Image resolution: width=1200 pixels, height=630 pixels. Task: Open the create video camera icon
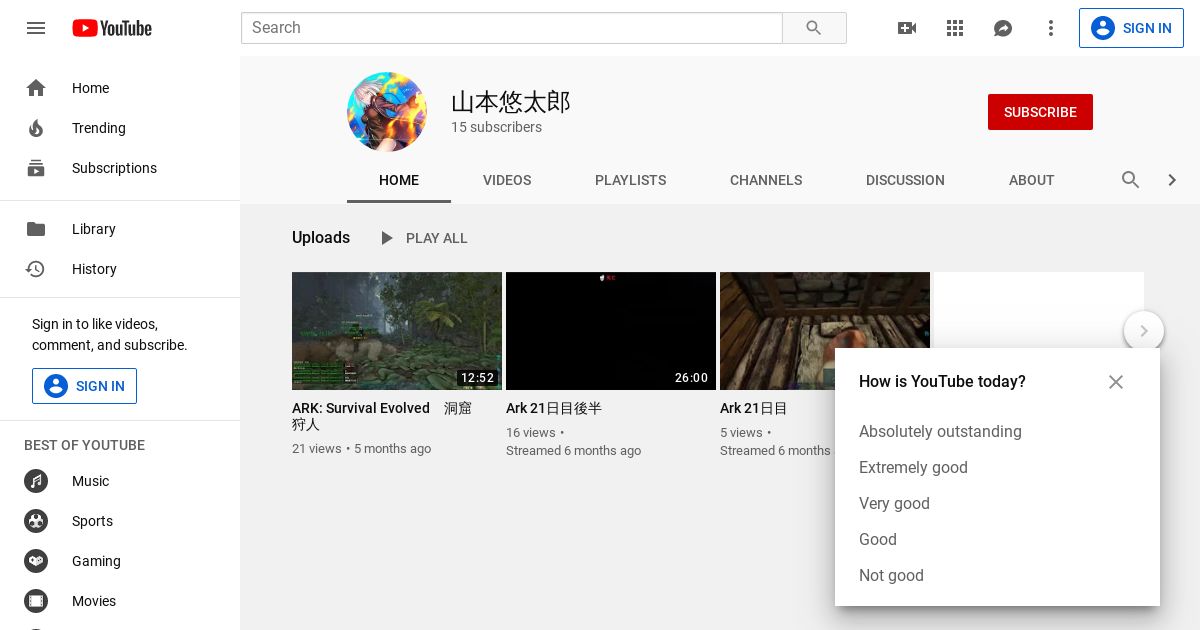click(x=907, y=28)
